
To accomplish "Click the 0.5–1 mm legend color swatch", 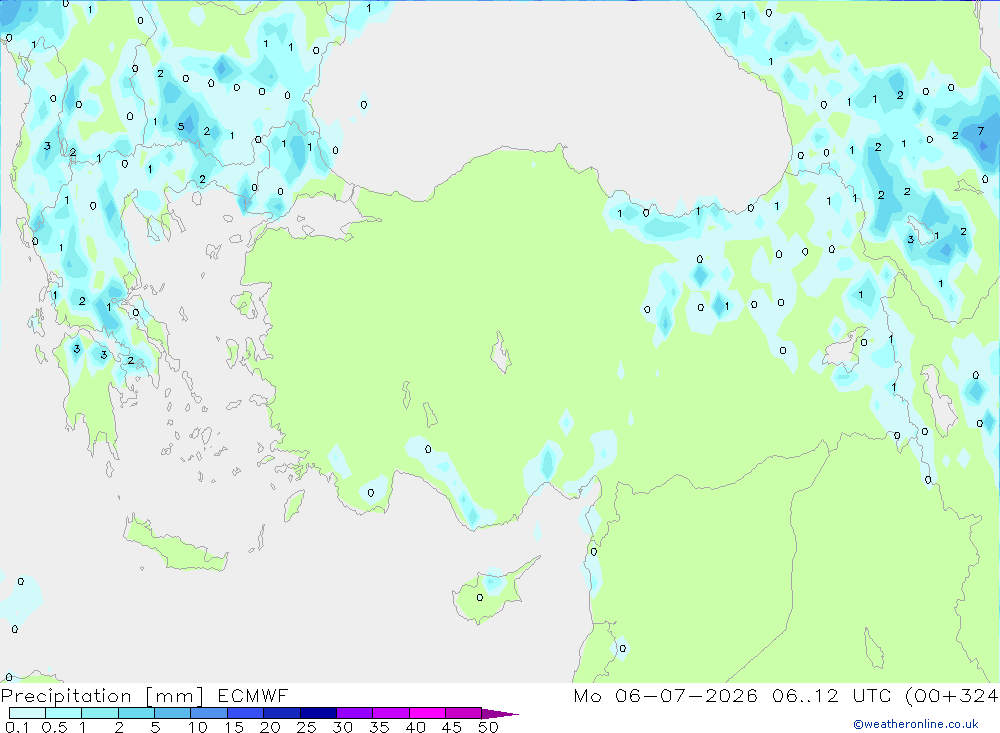I will [64, 713].
